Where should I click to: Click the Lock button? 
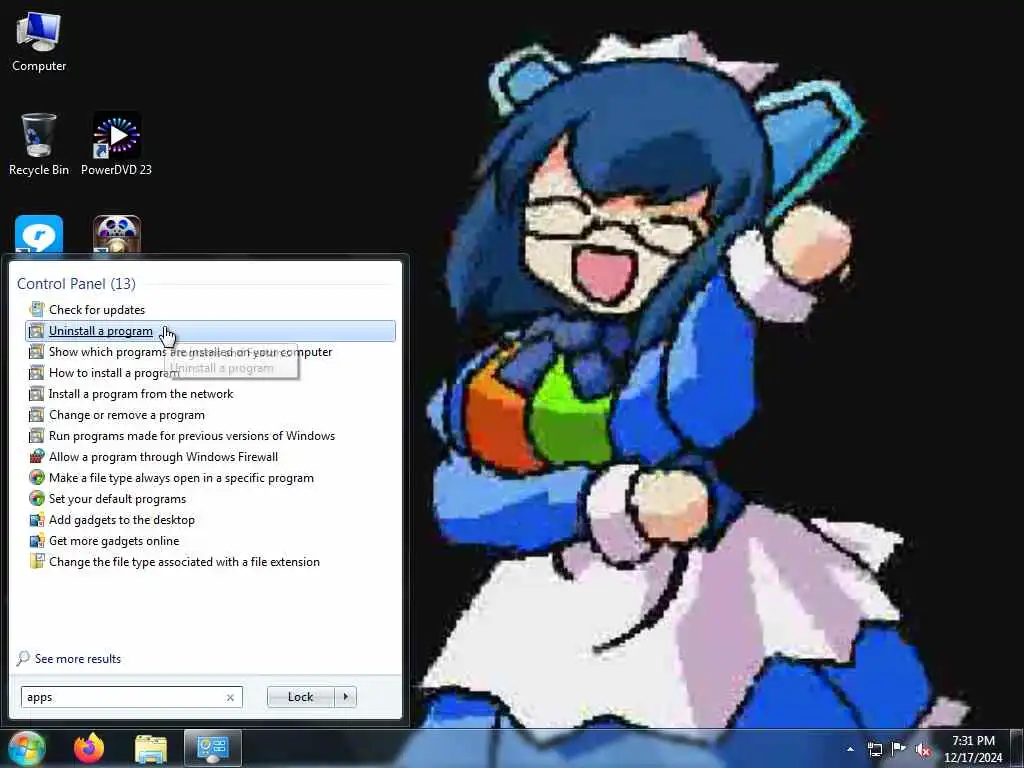click(300, 697)
